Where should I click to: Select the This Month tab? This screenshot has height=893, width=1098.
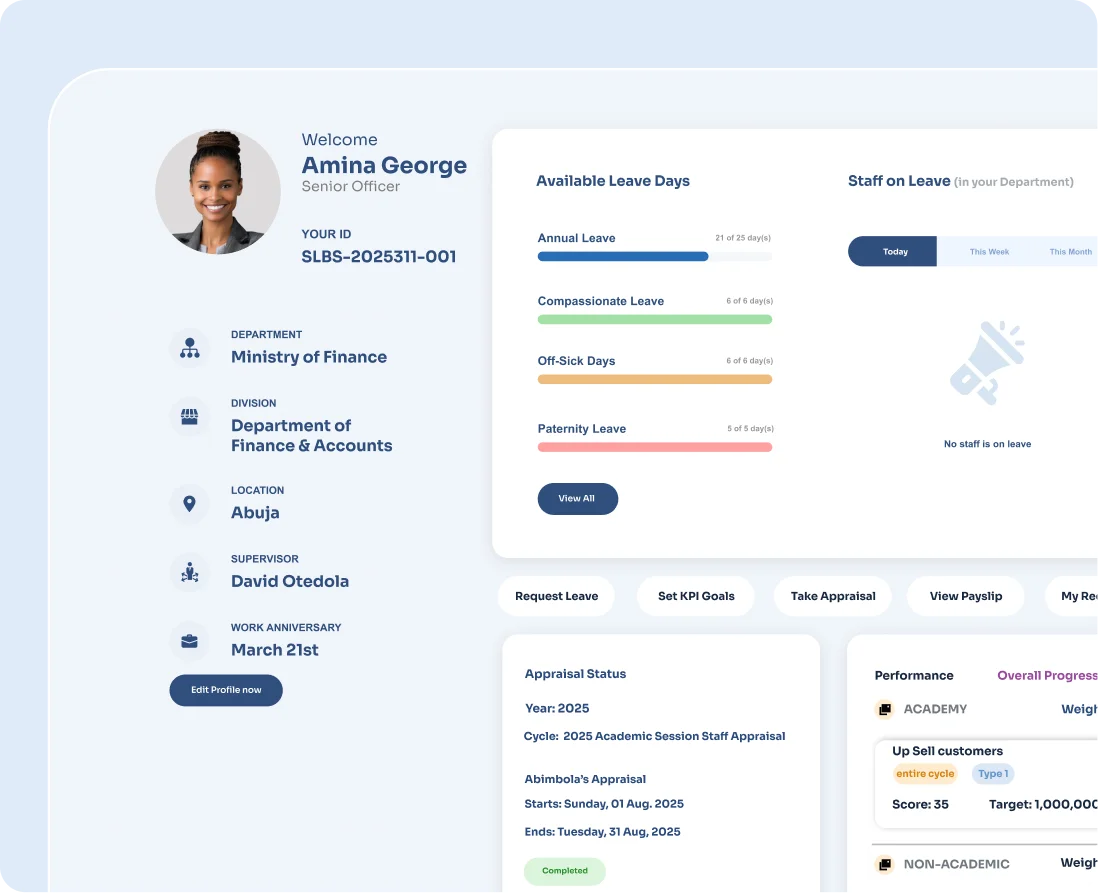tap(1069, 252)
